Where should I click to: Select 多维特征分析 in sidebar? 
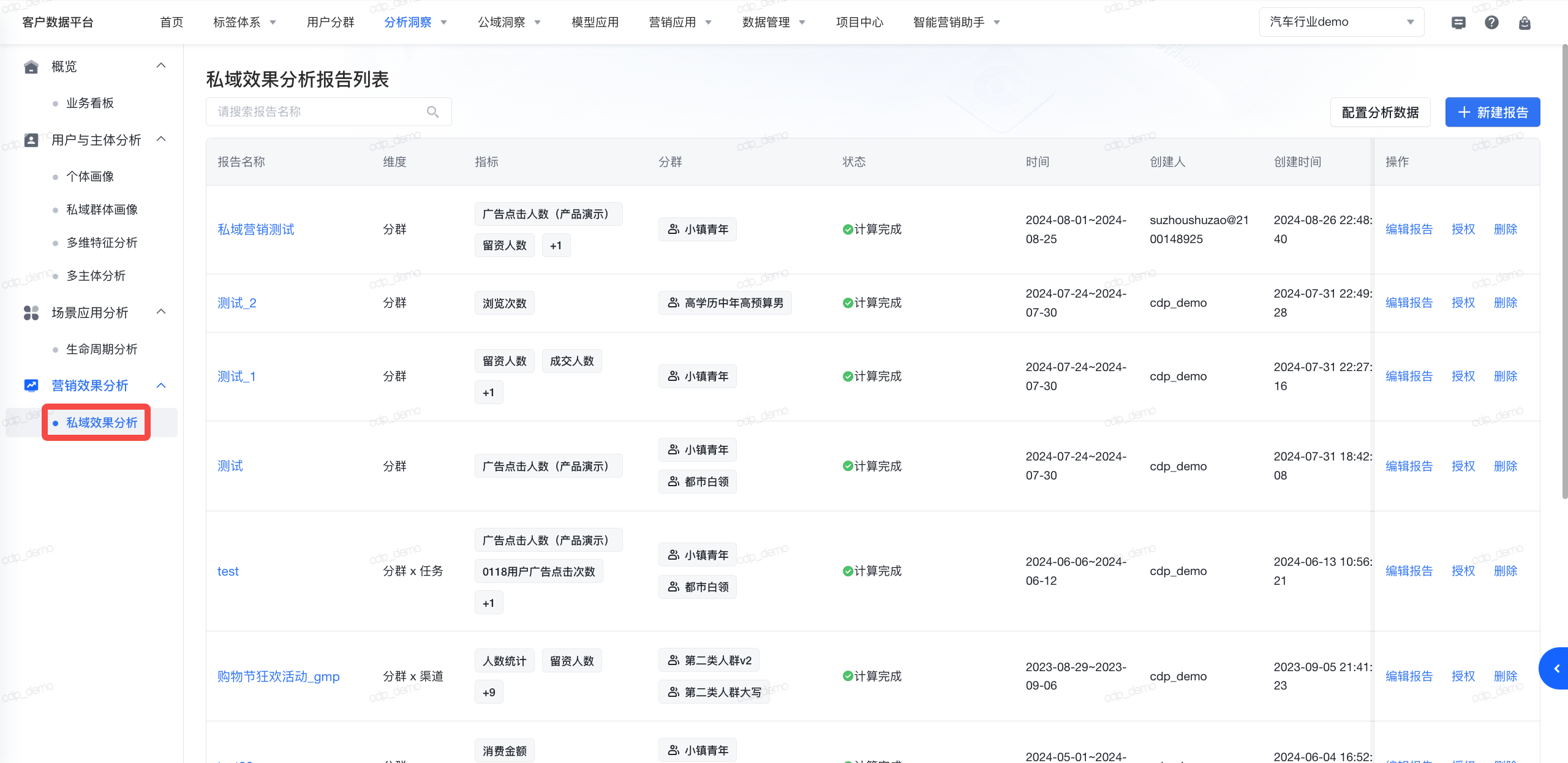coord(102,242)
